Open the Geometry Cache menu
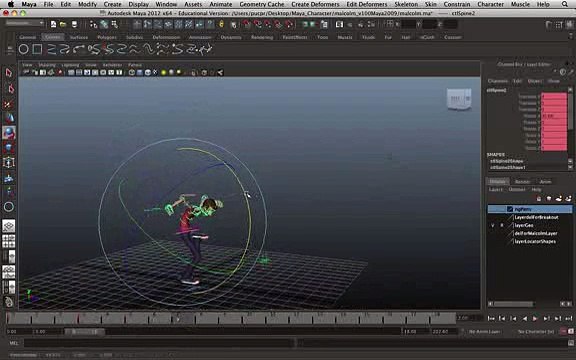 click(262, 4)
